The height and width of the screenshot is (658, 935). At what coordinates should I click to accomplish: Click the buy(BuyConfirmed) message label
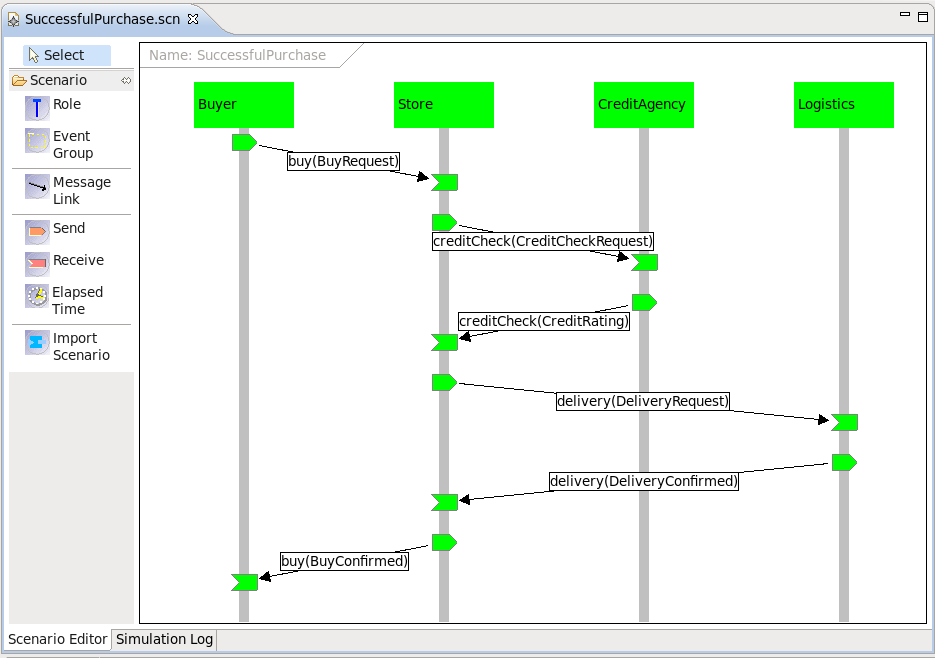pos(345,561)
